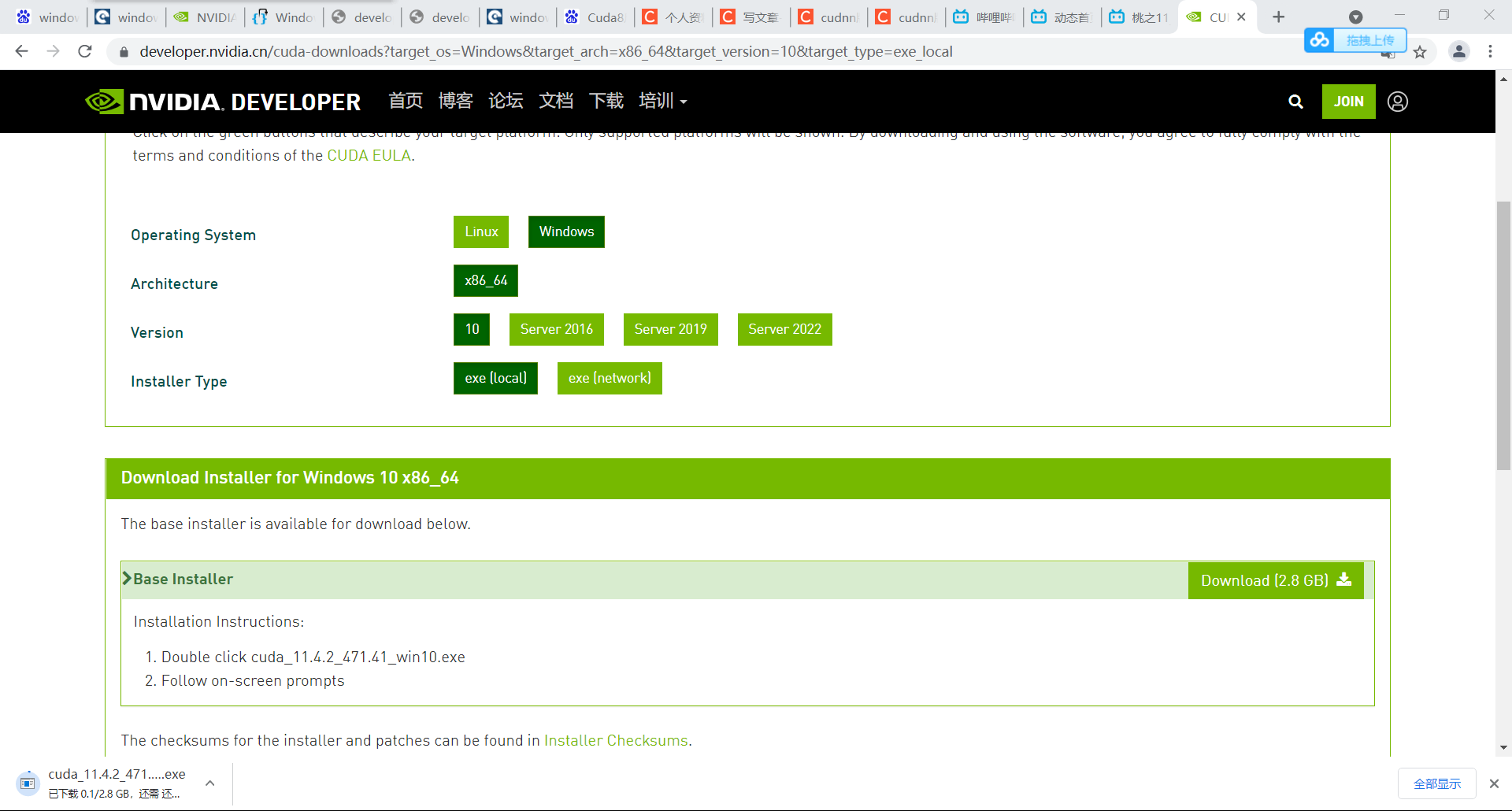The width and height of the screenshot is (1512, 811).
Task: Click the JOIN button
Action: click(x=1349, y=102)
